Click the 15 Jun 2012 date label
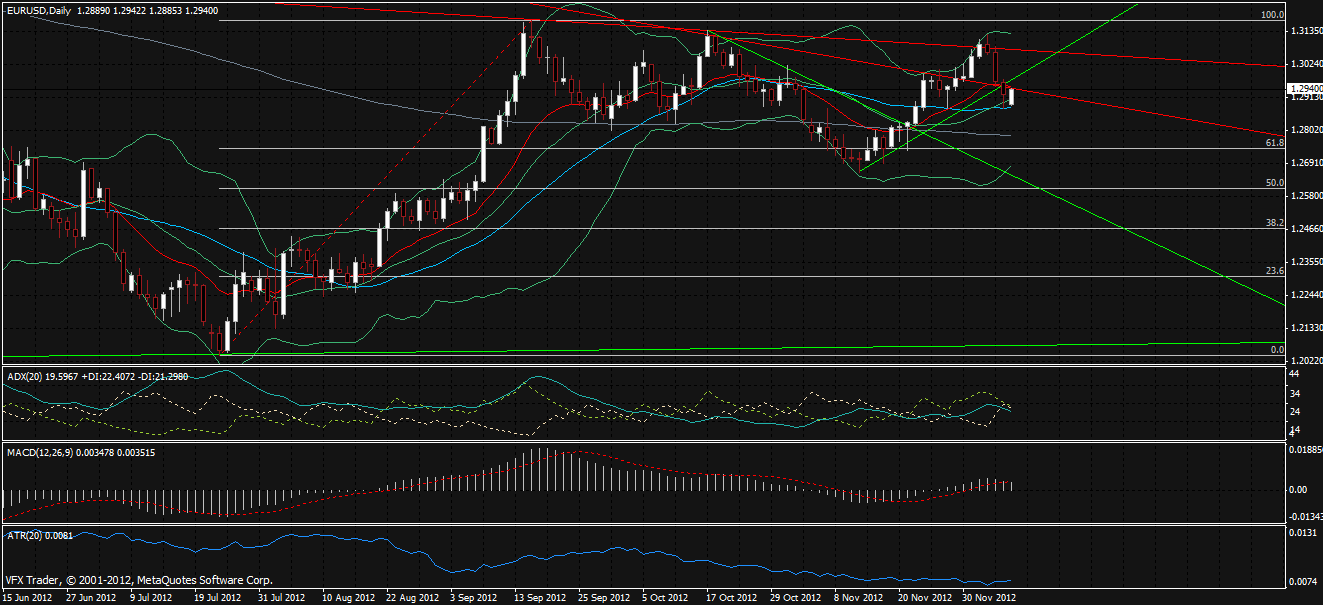Image resolution: width=1323 pixels, height=605 pixels. [28, 597]
